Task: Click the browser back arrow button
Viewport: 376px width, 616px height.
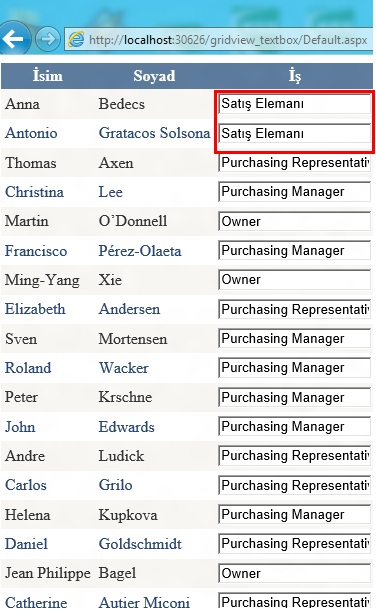Action: 14,39
